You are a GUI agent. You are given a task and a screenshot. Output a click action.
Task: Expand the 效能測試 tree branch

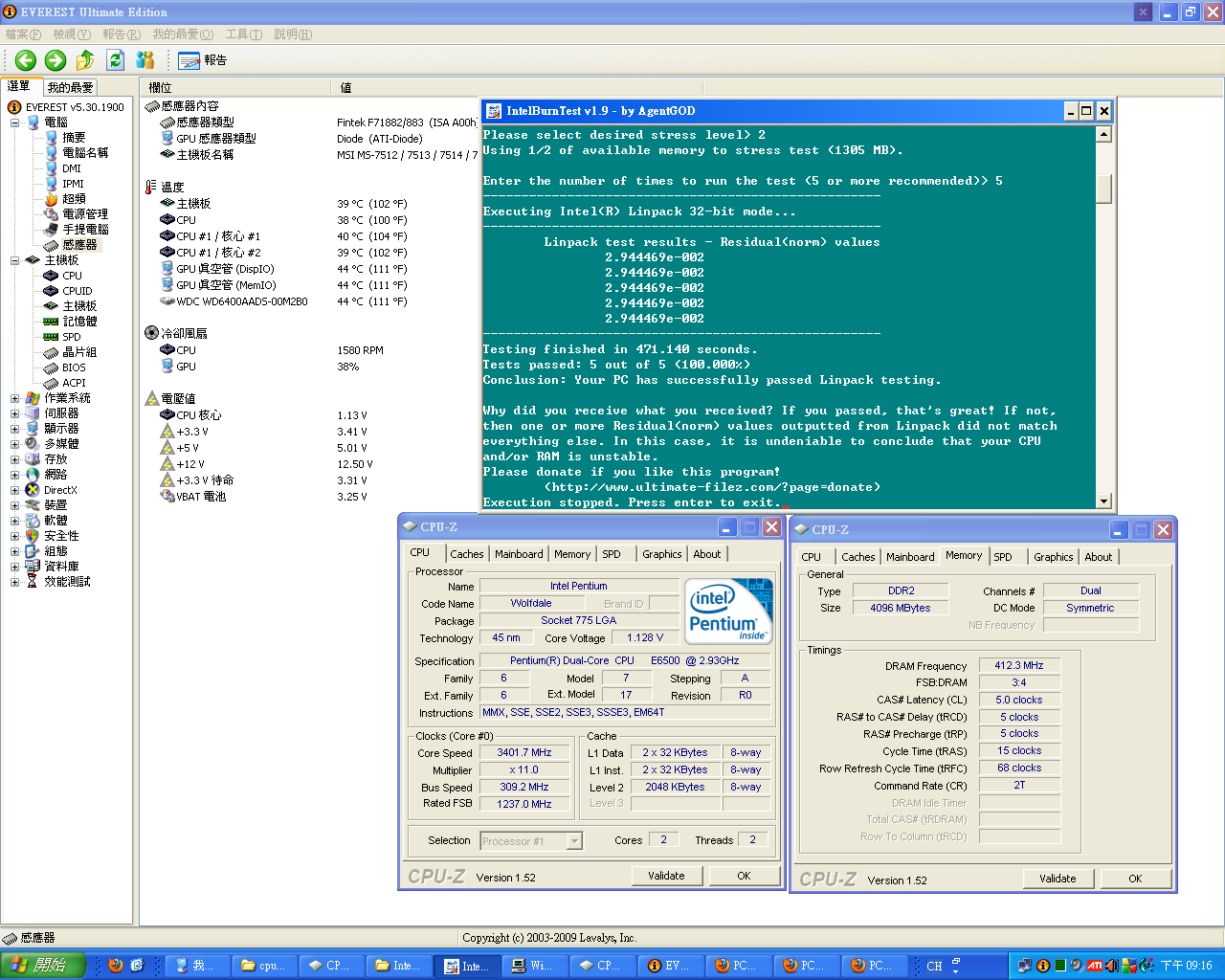(x=14, y=582)
